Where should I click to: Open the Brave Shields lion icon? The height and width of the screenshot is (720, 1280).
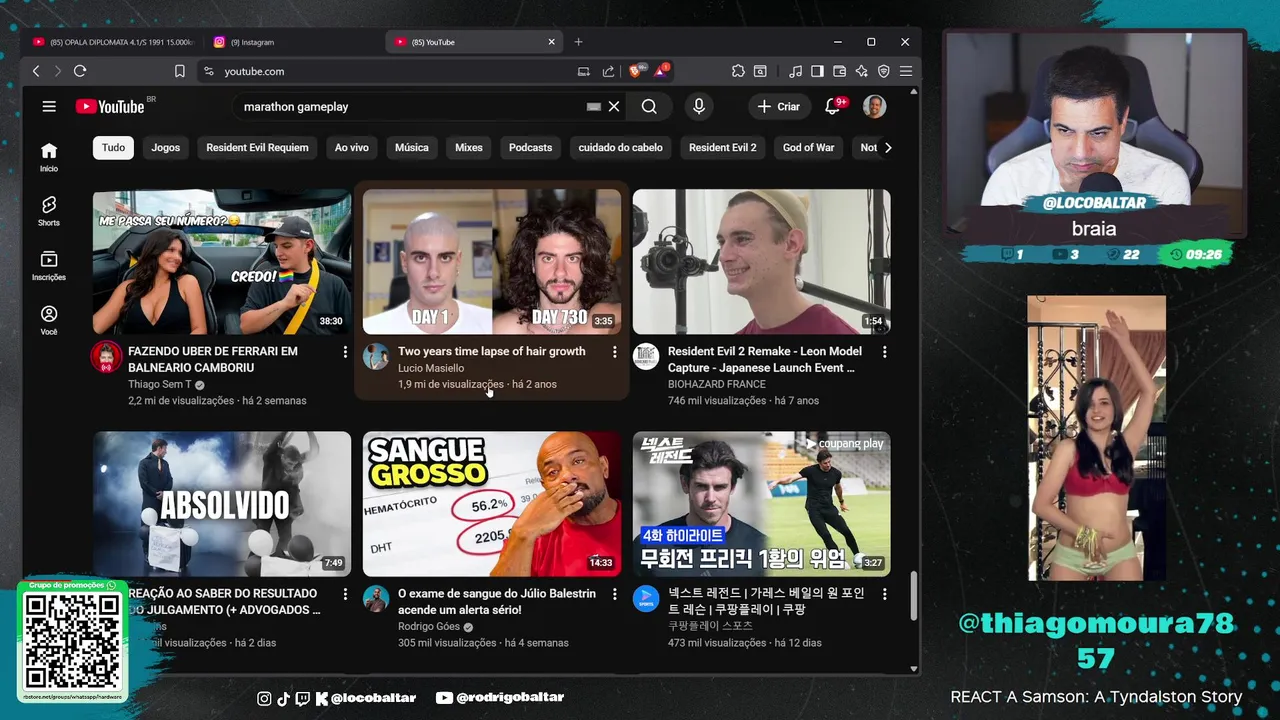[635, 71]
